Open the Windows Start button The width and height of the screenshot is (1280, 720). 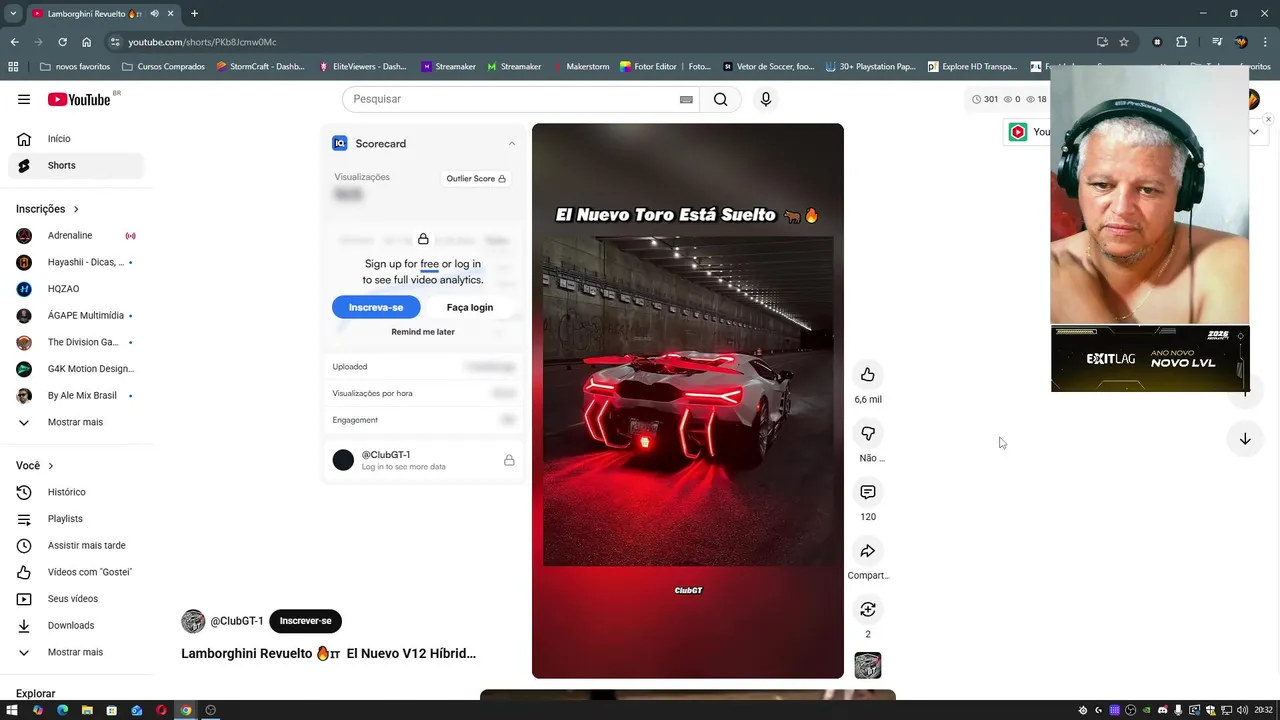[13, 710]
